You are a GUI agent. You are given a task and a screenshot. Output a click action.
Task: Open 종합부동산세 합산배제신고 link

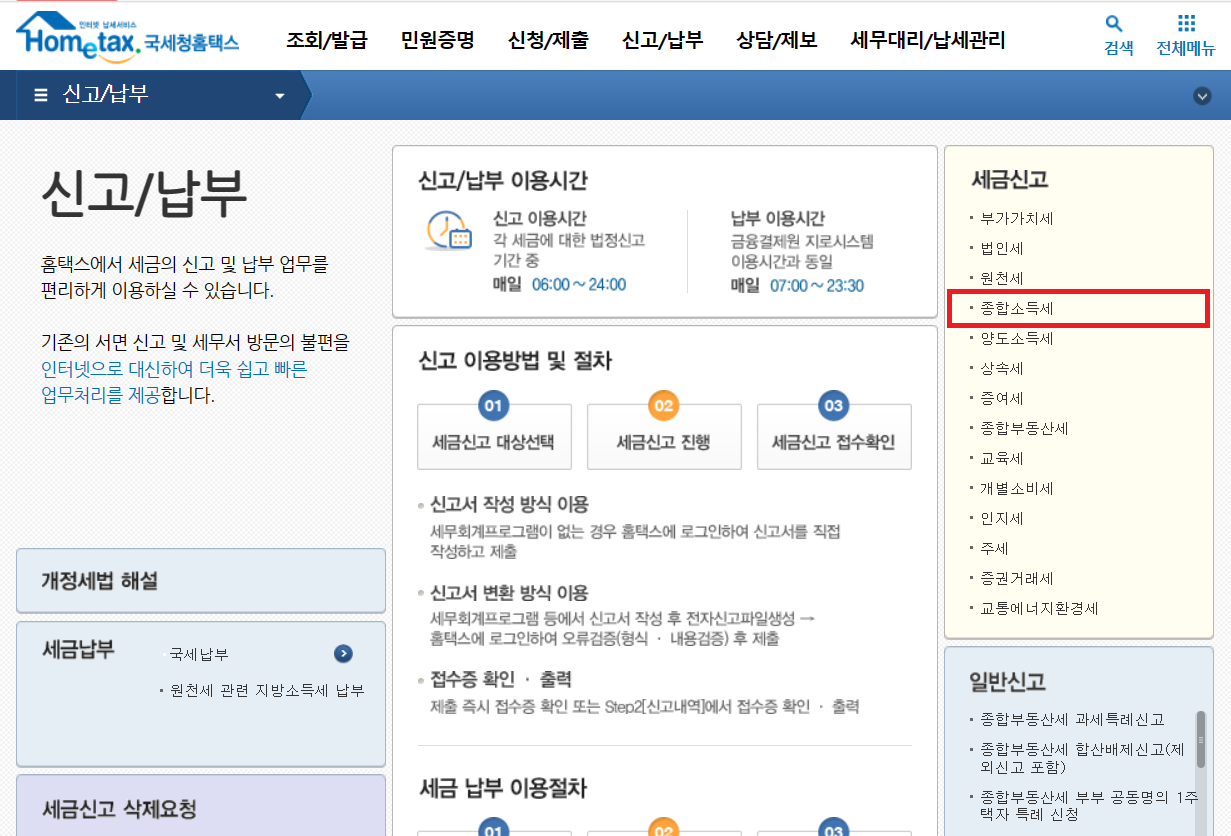[x=1082, y=758]
